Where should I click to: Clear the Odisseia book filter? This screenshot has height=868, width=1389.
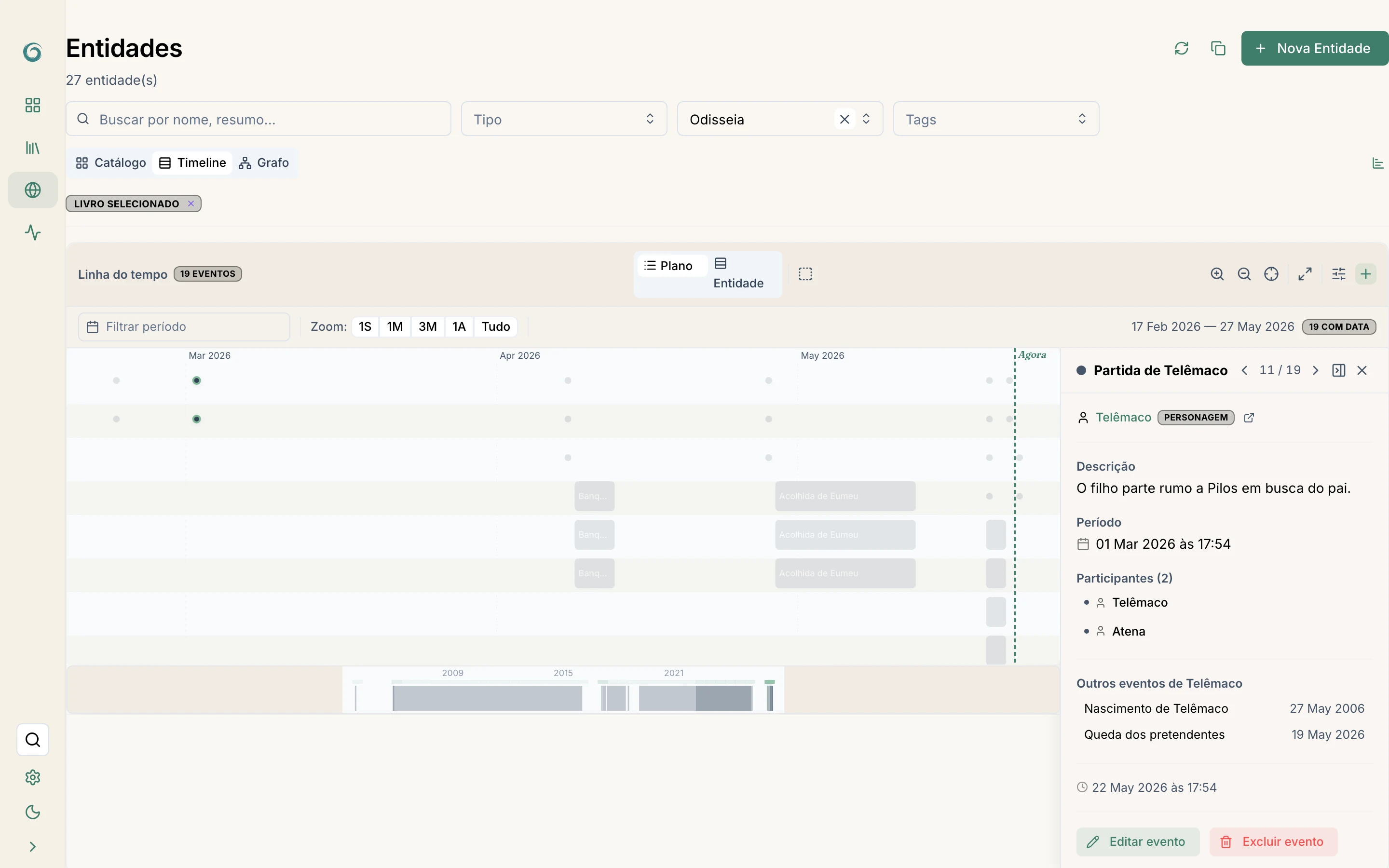pos(844,119)
